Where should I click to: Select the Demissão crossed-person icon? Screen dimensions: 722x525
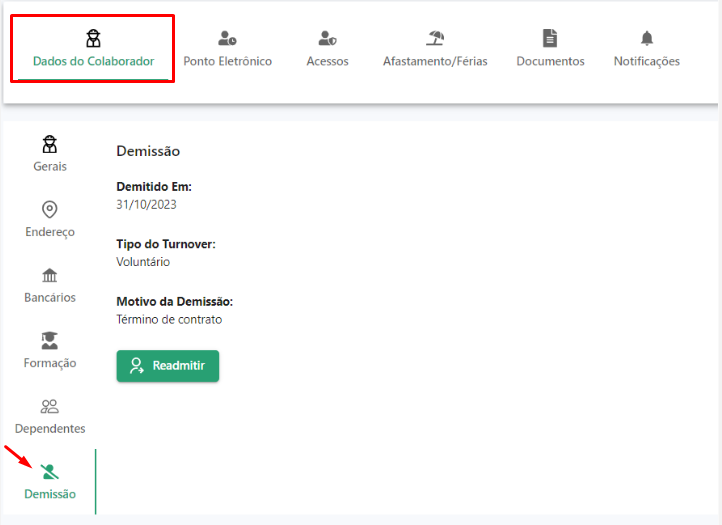[x=50, y=472]
